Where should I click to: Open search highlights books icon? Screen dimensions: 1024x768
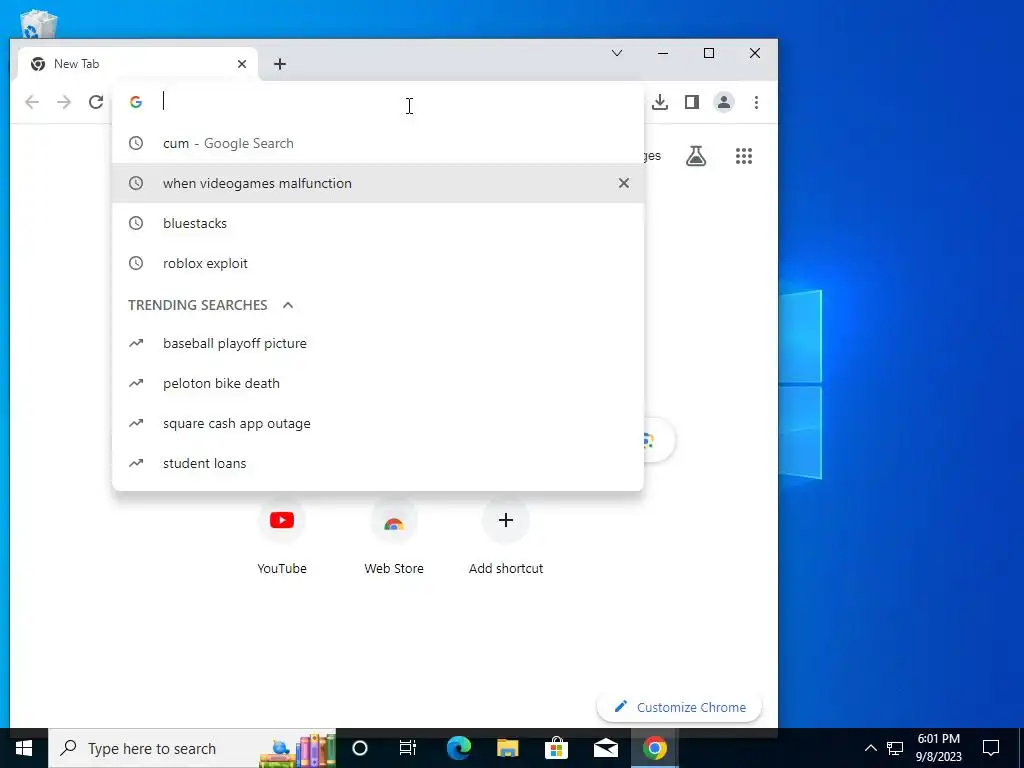[x=298, y=750]
